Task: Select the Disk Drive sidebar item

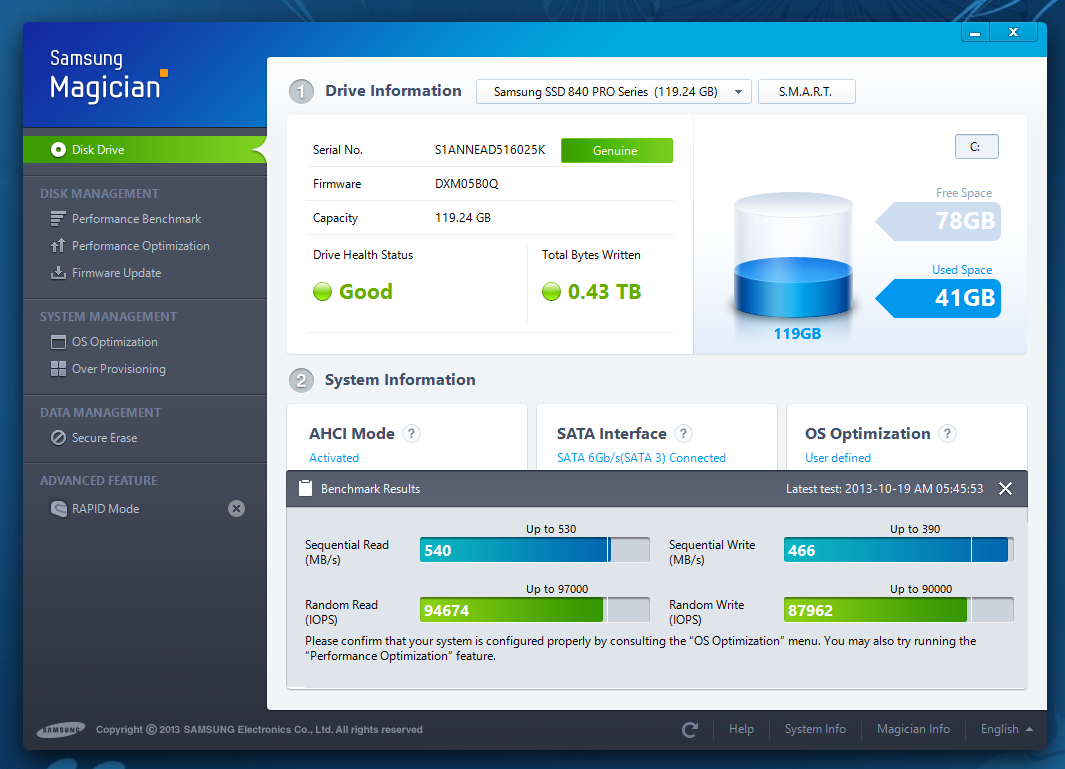Action: (144, 149)
